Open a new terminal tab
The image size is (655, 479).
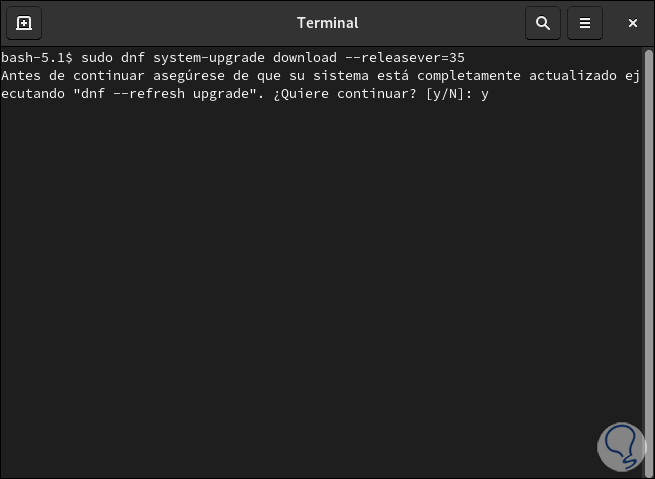[x=24, y=23]
